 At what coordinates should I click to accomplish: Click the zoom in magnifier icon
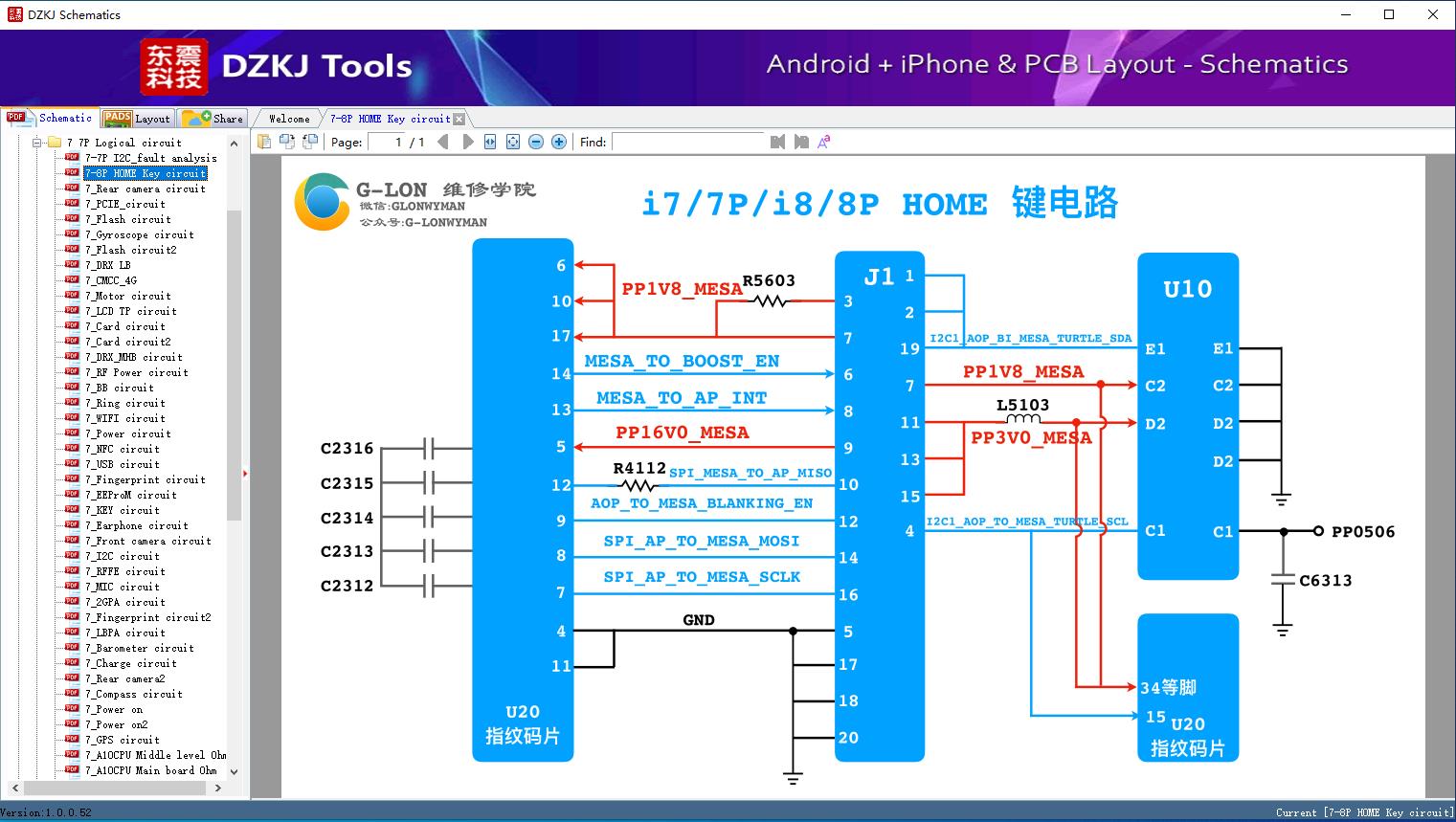(559, 142)
